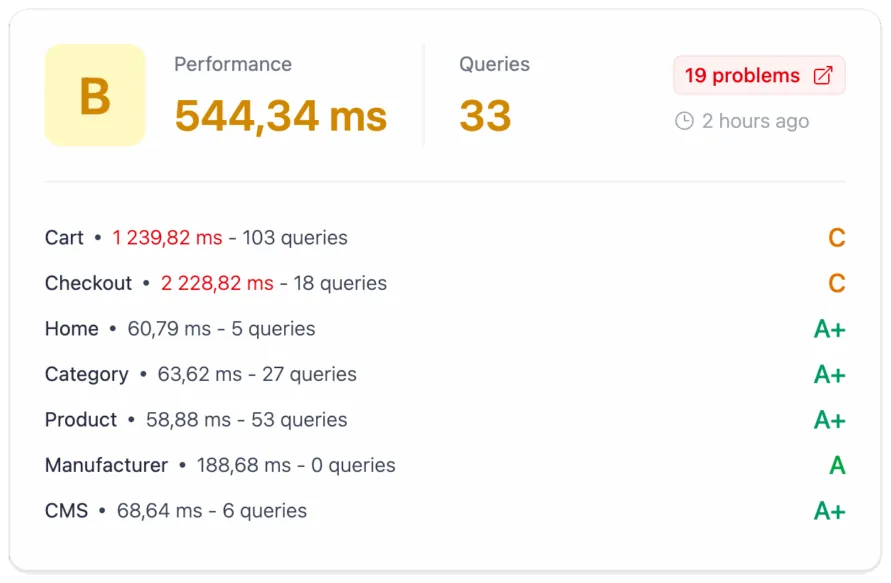Click the C grade on the Checkout row
This screenshot has width=891, height=583.
836,283
